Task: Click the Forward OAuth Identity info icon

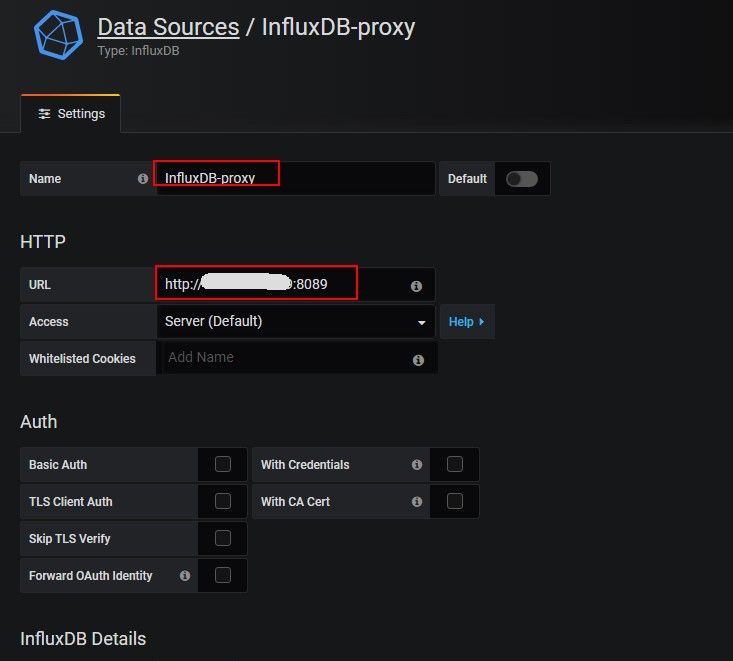Action: tap(185, 575)
